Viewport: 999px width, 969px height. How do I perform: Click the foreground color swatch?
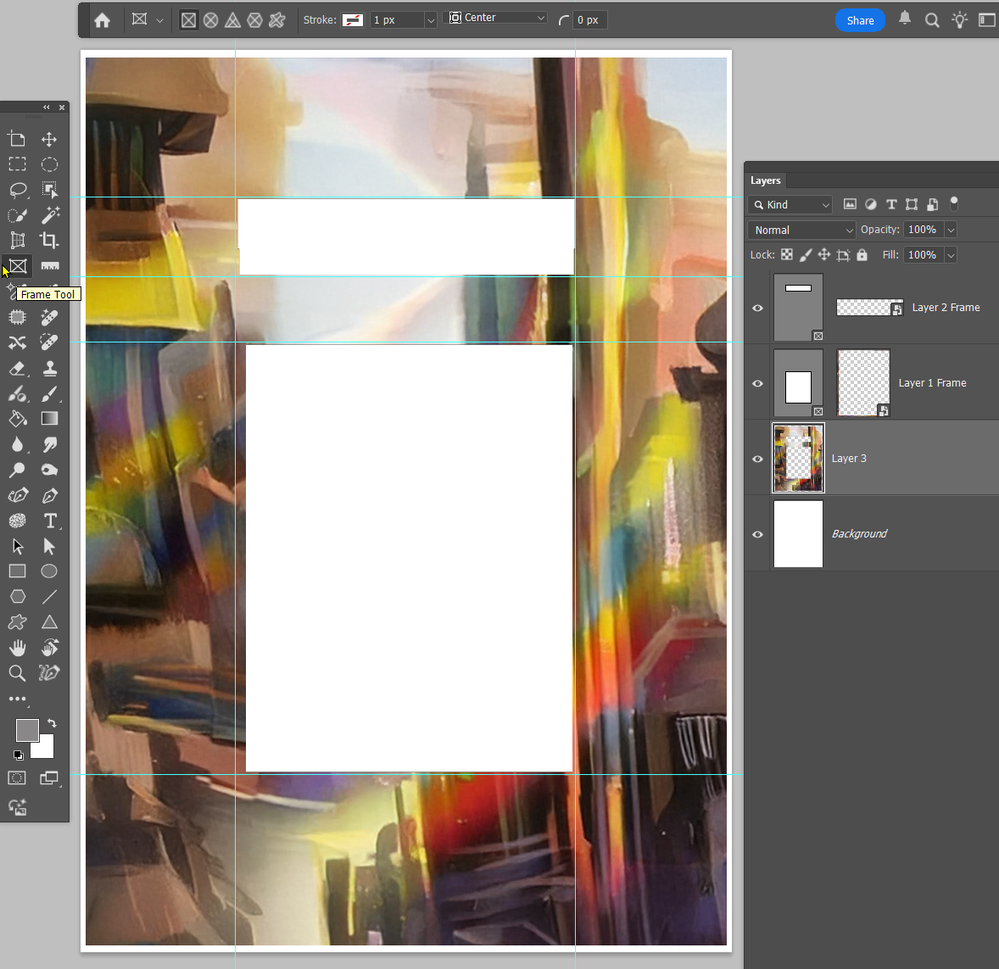[26, 729]
